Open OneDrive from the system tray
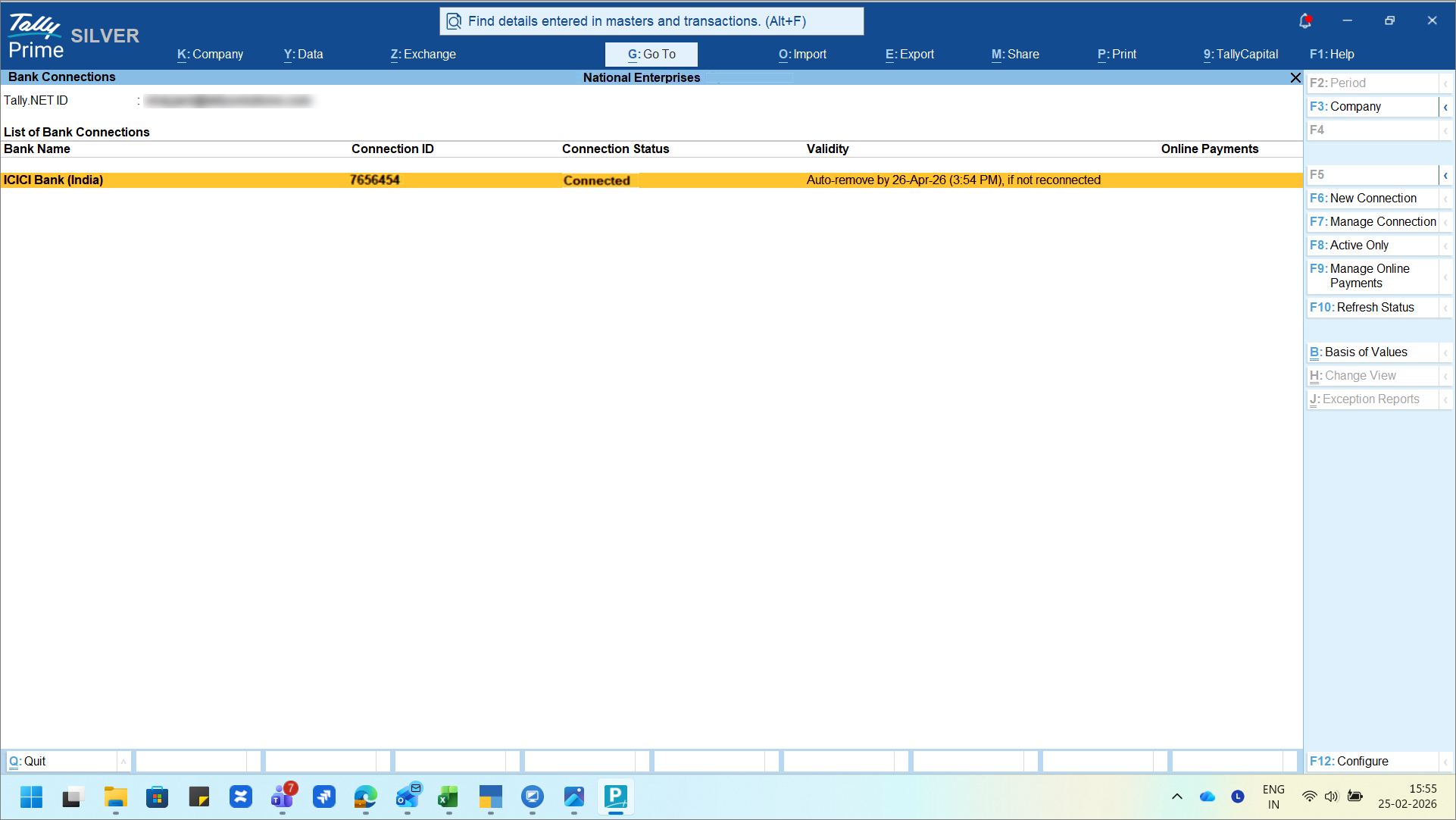 click(x=1208, y=797)
